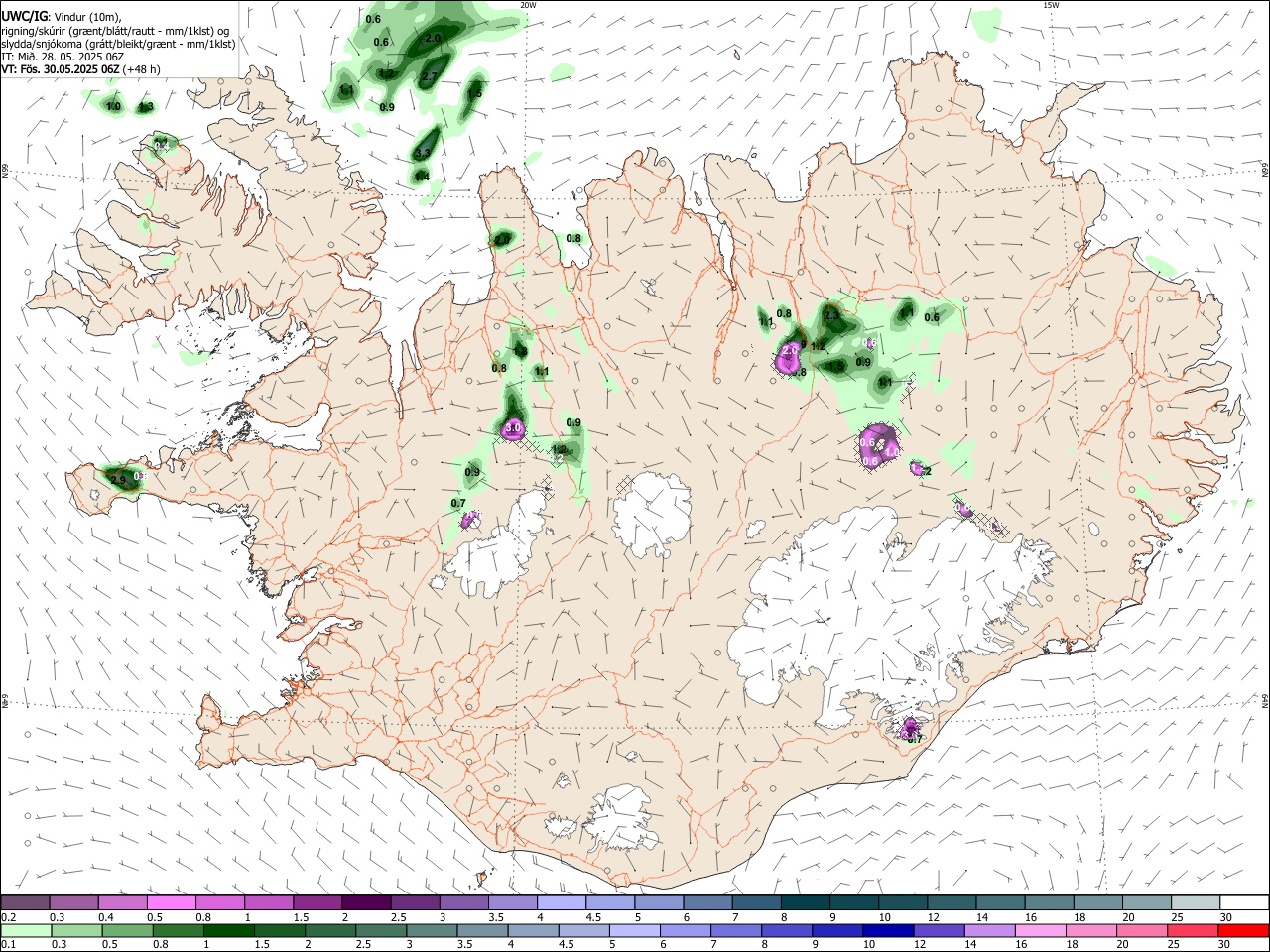Pick the light pink 16 rain-scale swatch

(x=1040, y=931)
